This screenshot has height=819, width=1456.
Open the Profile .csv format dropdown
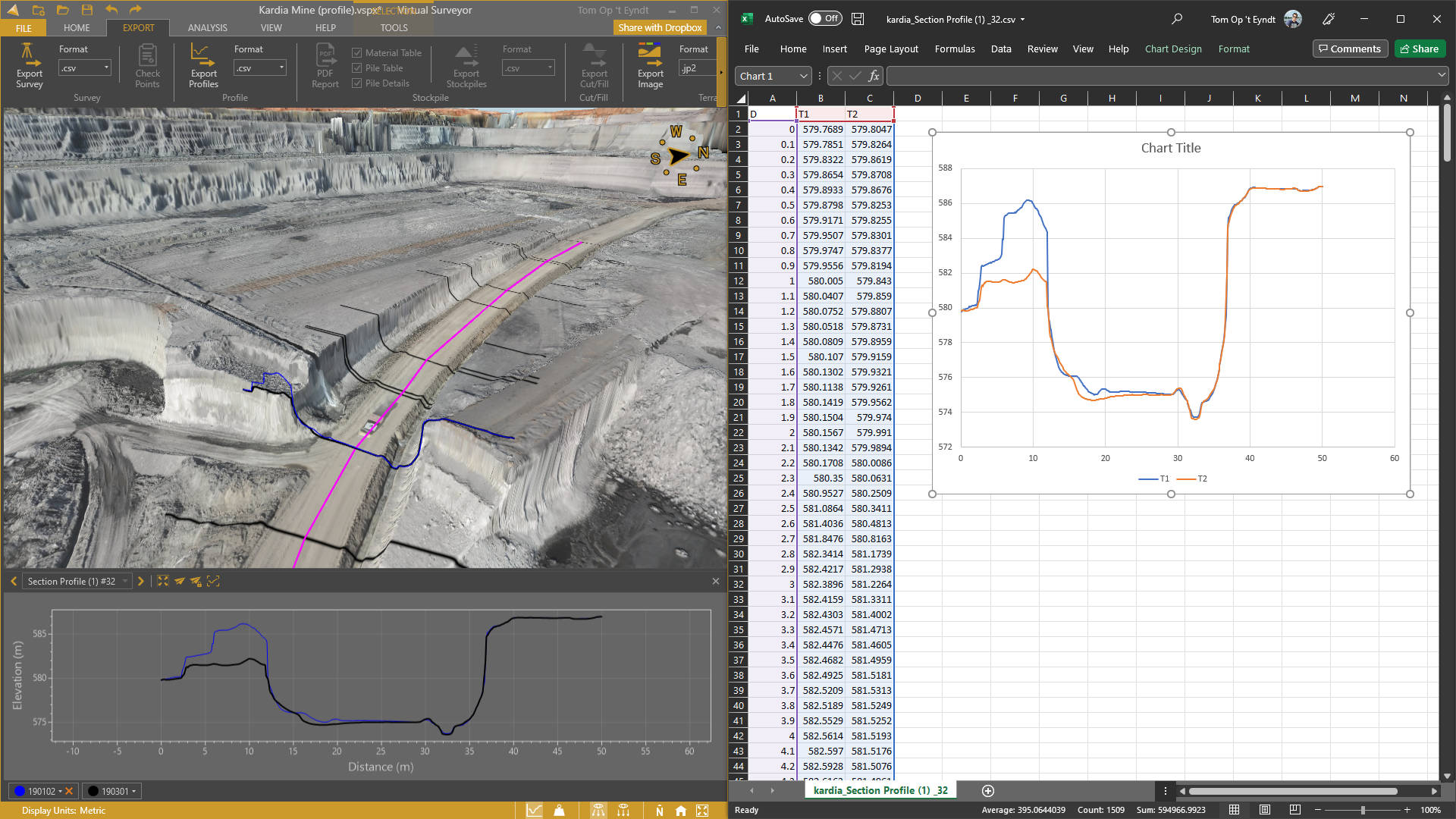click(259, 68)
